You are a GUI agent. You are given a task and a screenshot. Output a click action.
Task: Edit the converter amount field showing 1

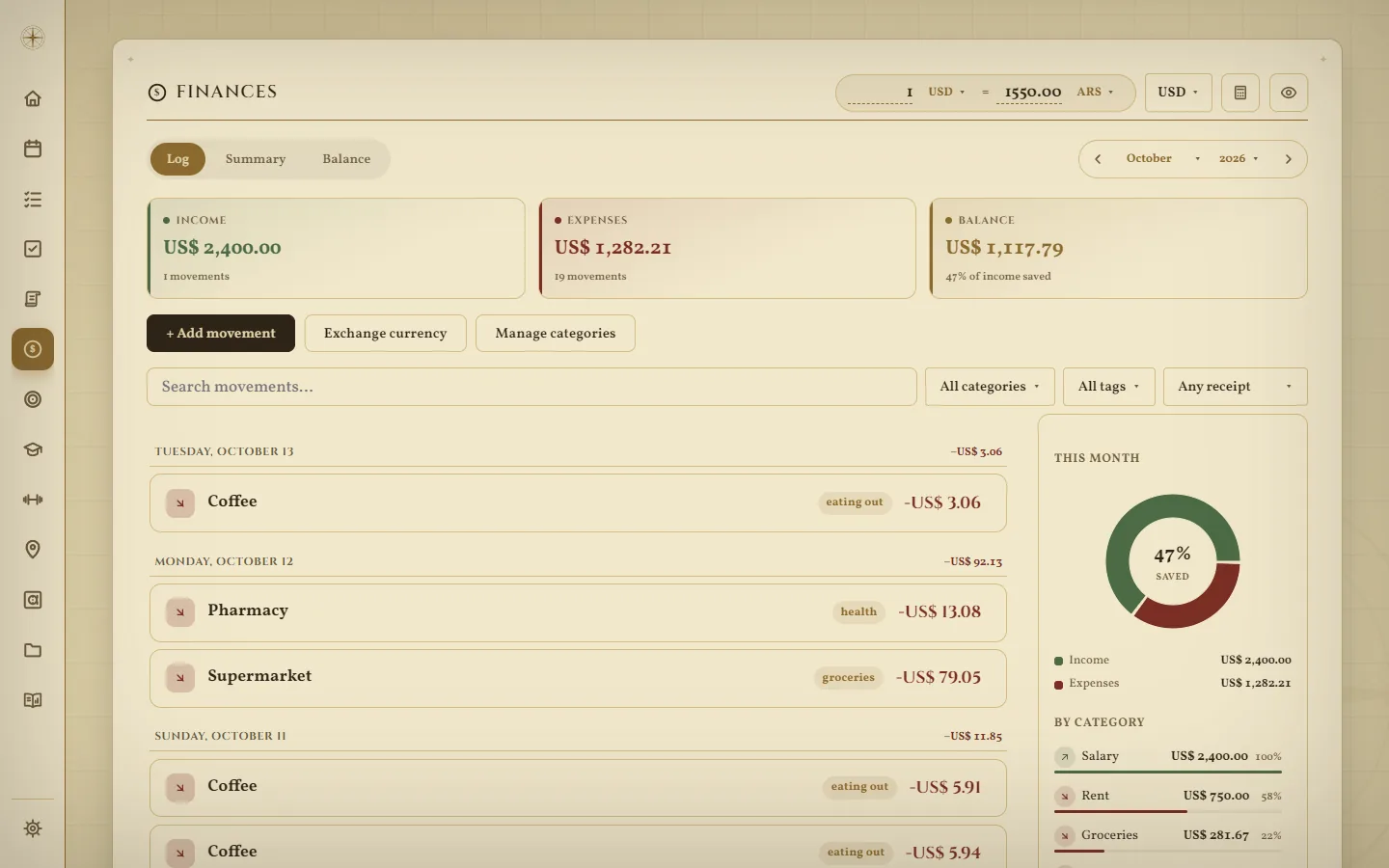880,93
